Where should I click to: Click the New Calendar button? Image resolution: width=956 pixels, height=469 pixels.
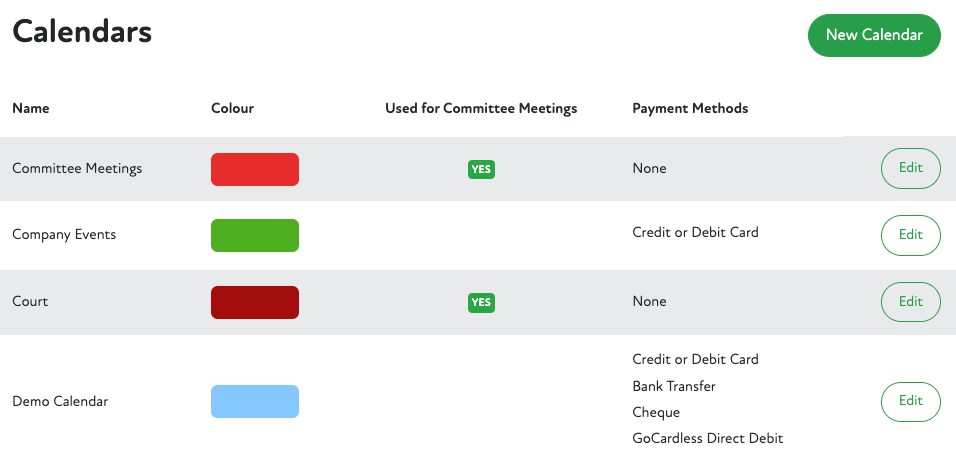(874, 35)
